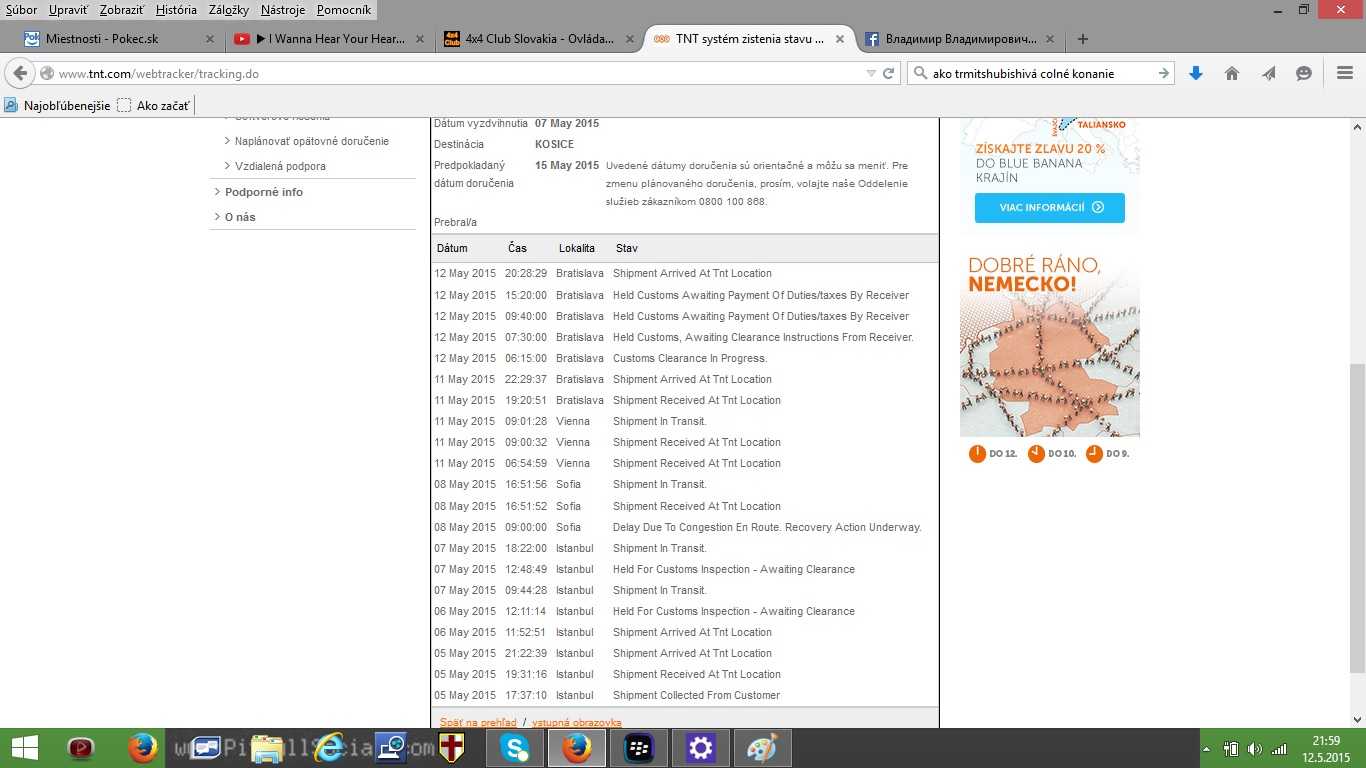Switch to active Firefox window in taskbar
Image resolution: width=1366 pixels, height=768 pixels.
[x=577, y=748]
